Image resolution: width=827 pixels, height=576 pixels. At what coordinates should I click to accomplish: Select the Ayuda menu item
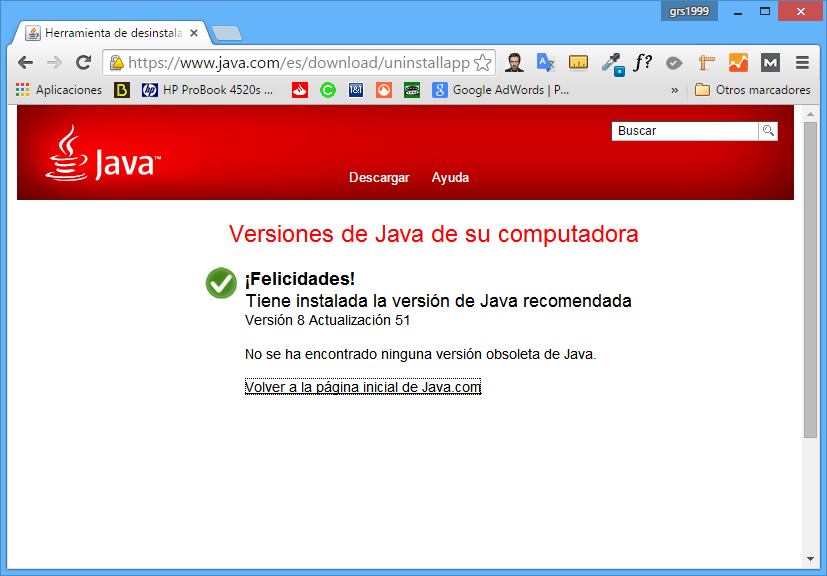pos(450,178)
